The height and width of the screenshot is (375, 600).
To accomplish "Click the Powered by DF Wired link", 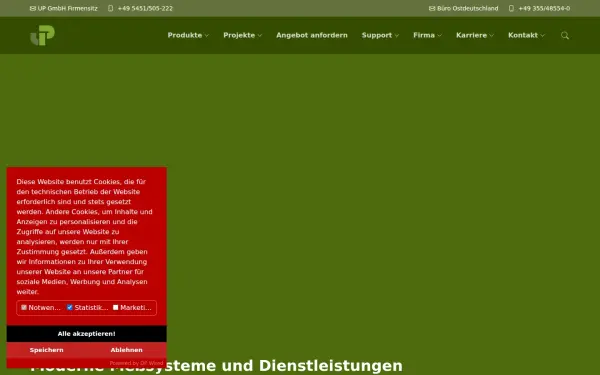I will point(136,363).
